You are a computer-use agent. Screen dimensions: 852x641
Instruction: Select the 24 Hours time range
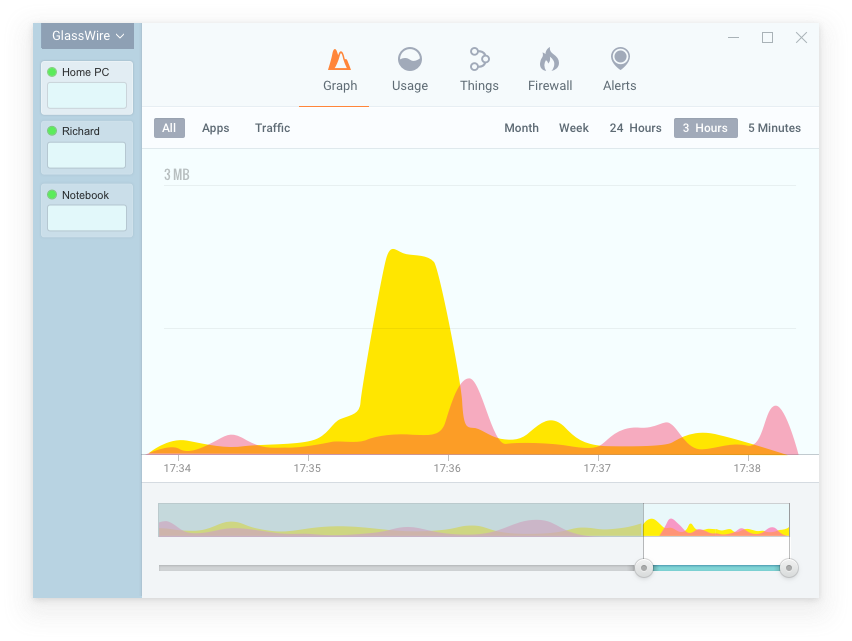tap(635, 128)
